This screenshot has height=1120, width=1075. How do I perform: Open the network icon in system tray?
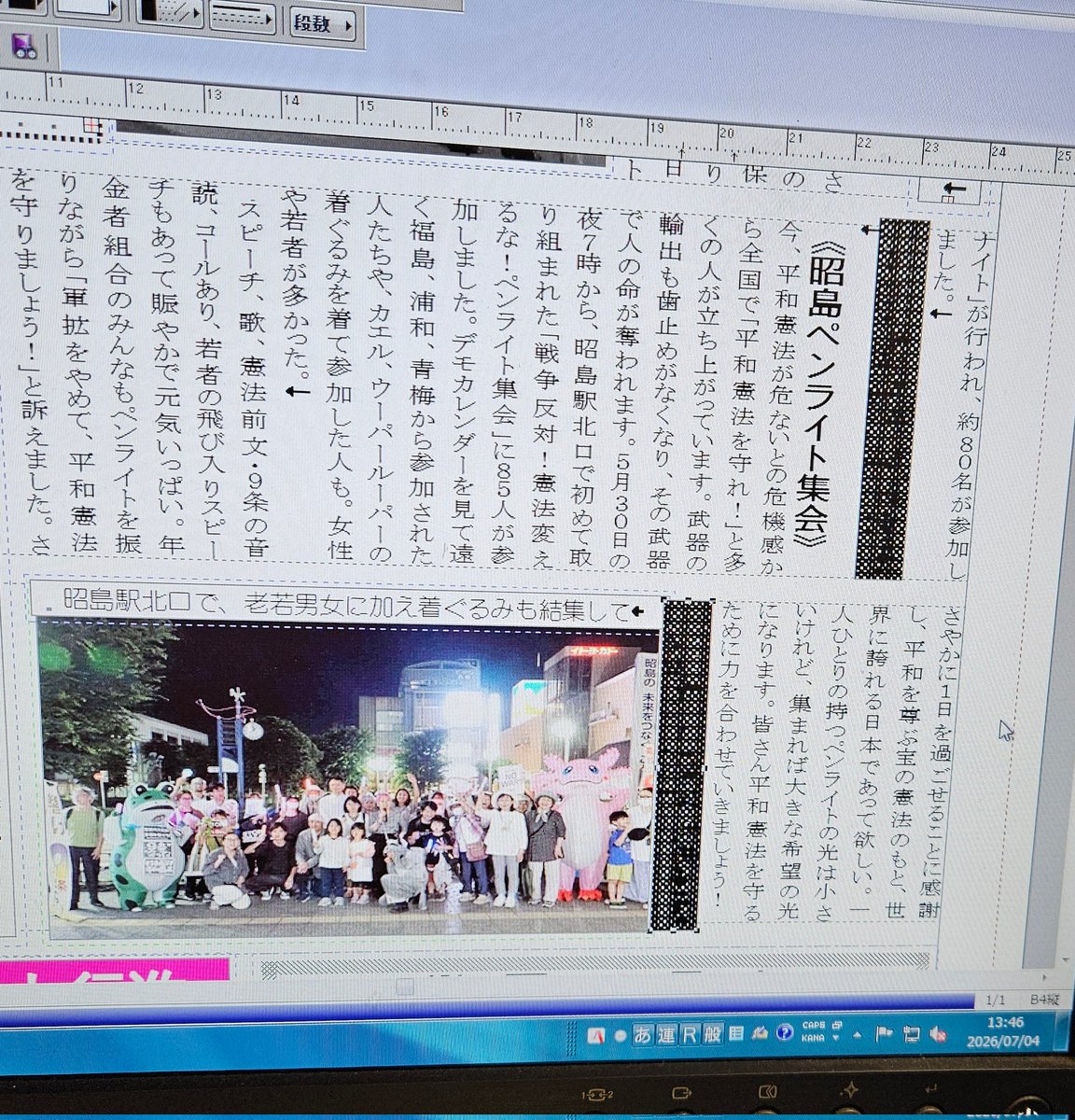pos(913,1032)
